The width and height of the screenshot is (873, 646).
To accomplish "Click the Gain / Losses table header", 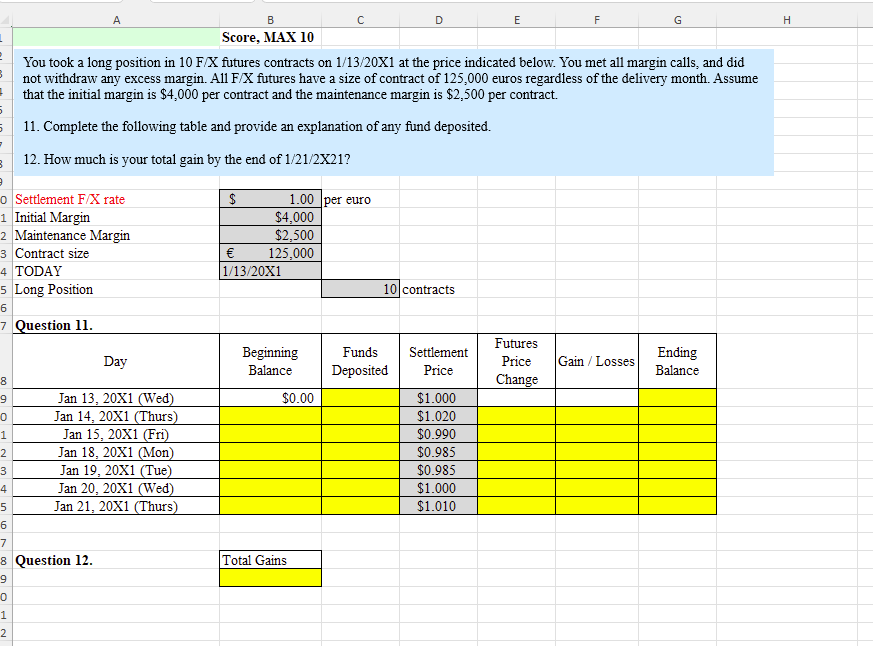I will [x=597, y=361].
